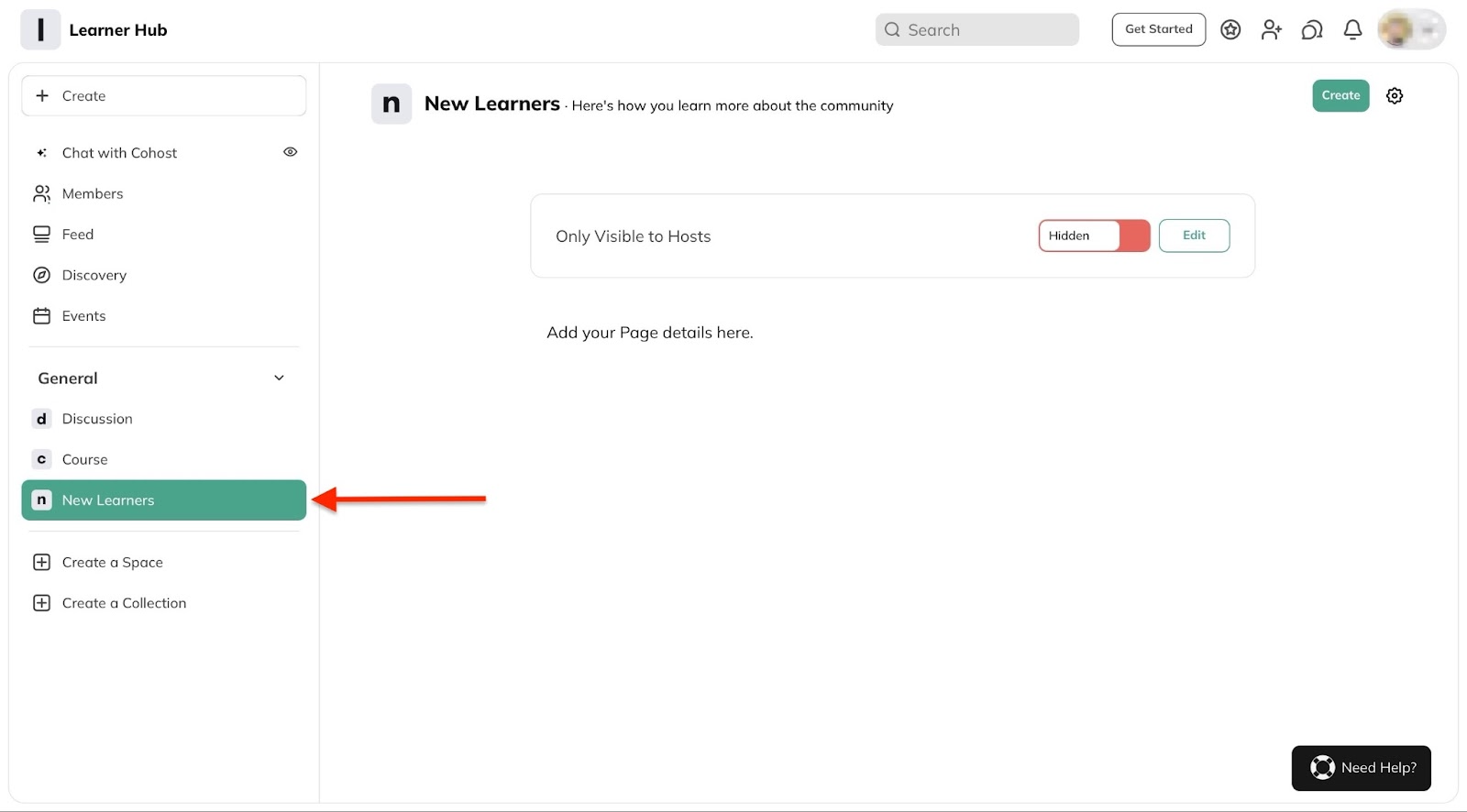Click the Members people icon
This screenshot has width=1467, height=812.
[41, 193]
